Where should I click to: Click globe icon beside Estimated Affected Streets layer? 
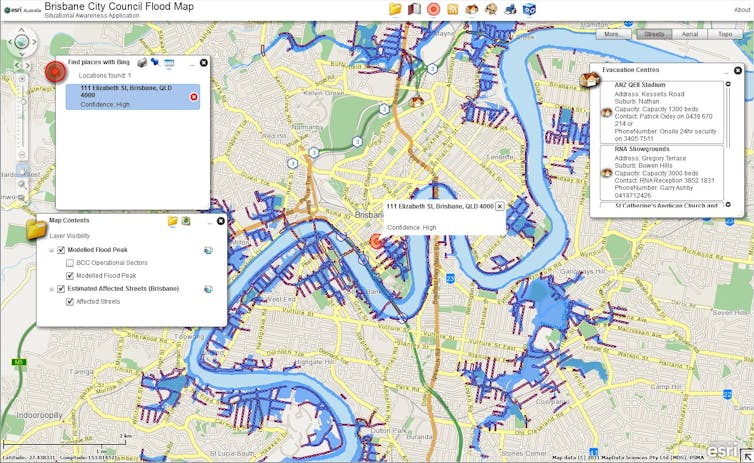pyautogui.click(x=208, y=289)
